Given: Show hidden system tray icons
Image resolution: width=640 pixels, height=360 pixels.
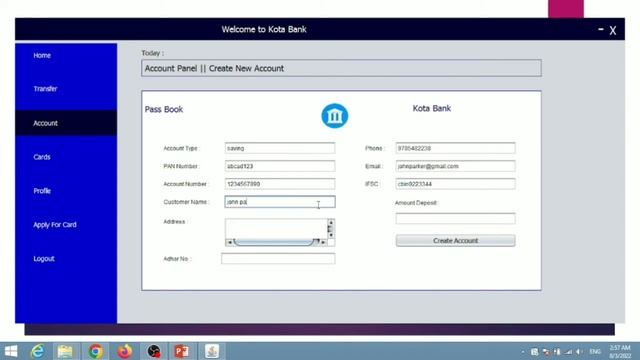Looking at the screenshot, I should (523, 352).
